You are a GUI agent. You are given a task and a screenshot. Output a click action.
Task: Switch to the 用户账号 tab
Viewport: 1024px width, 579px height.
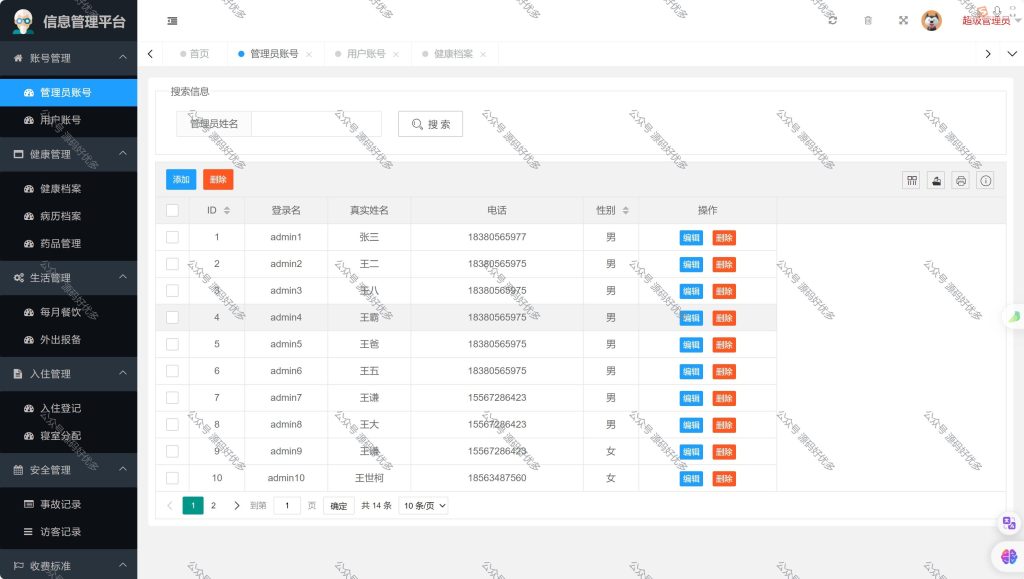[x=366, y=54]
